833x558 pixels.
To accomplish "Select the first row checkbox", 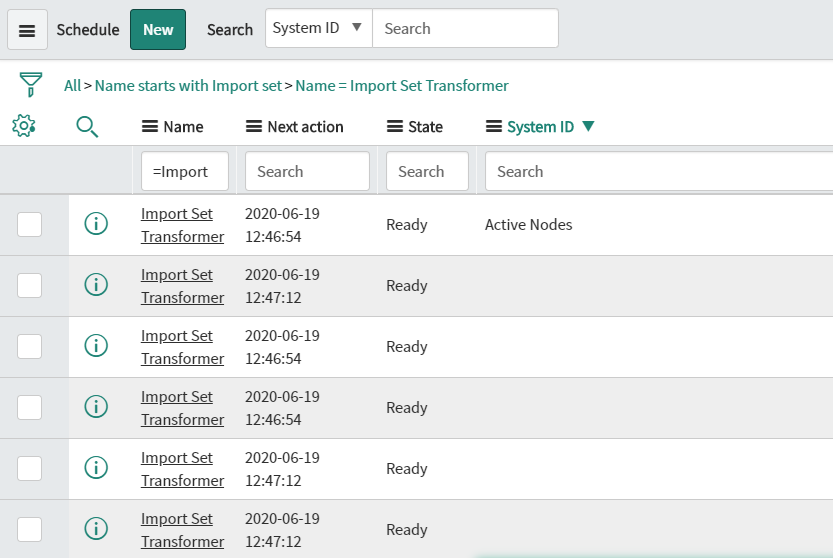I will (x=29, y=224).
